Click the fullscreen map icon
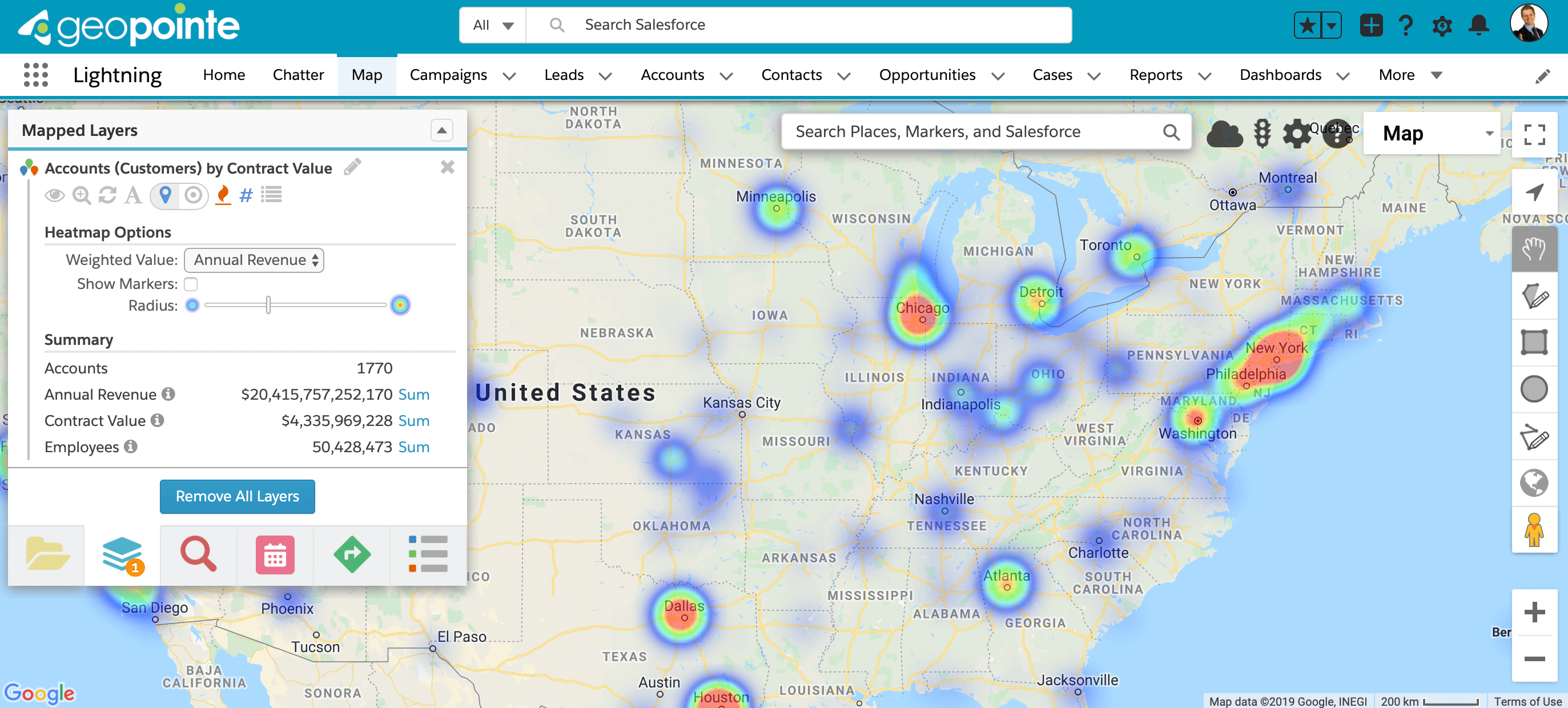 [1534, 135]
